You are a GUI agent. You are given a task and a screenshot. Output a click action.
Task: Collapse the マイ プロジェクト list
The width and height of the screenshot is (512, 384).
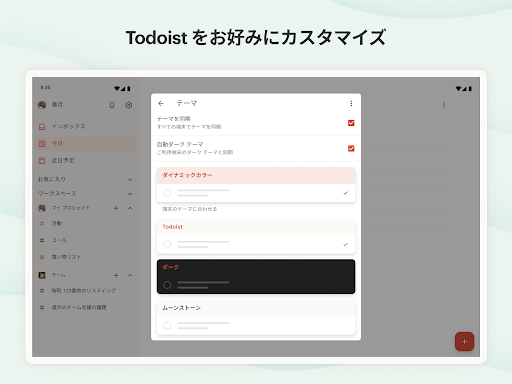(x=130, y=208)
